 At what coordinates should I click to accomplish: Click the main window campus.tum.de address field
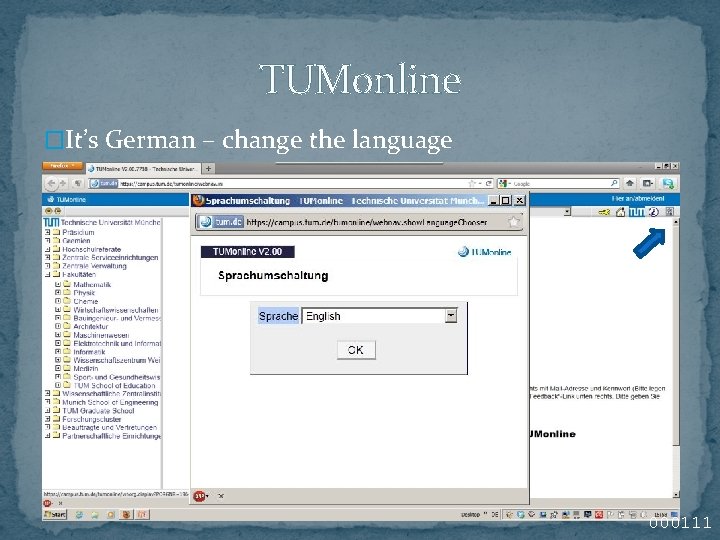click(292, 184)
